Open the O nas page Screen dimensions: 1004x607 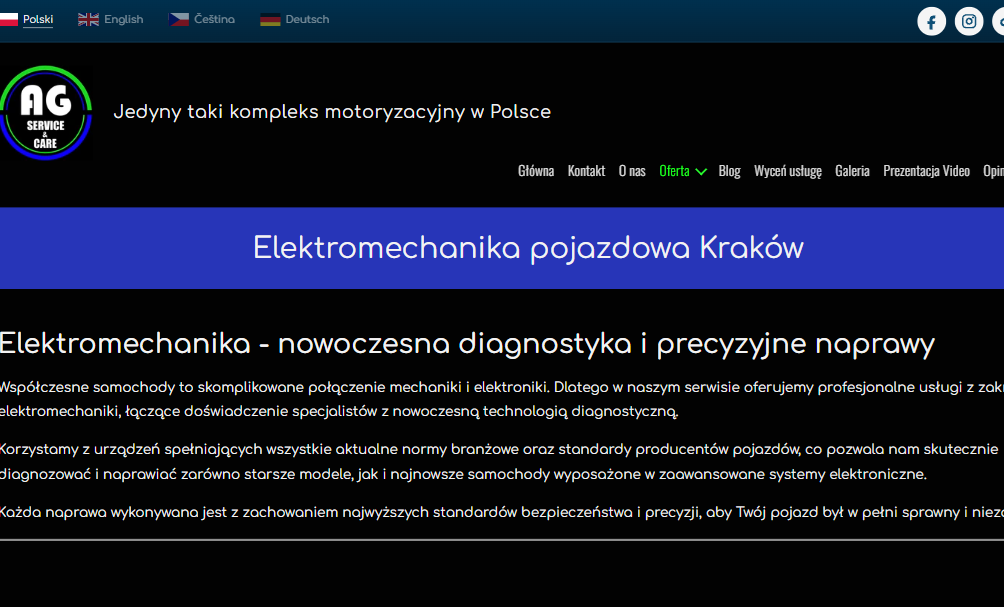pos(632,171)
